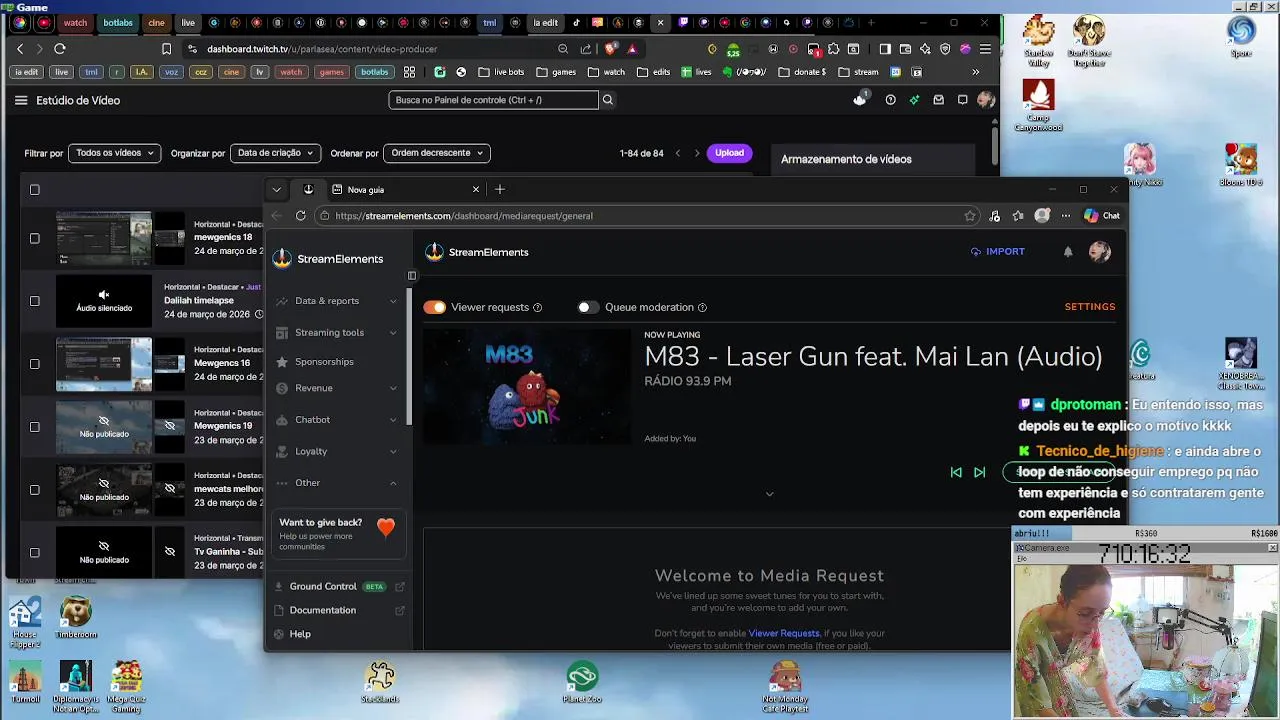Image resolution: width=1280 pixels, height=720 pixels.
Task: Open the browser extensions puzzle icon
Action: 833,48
